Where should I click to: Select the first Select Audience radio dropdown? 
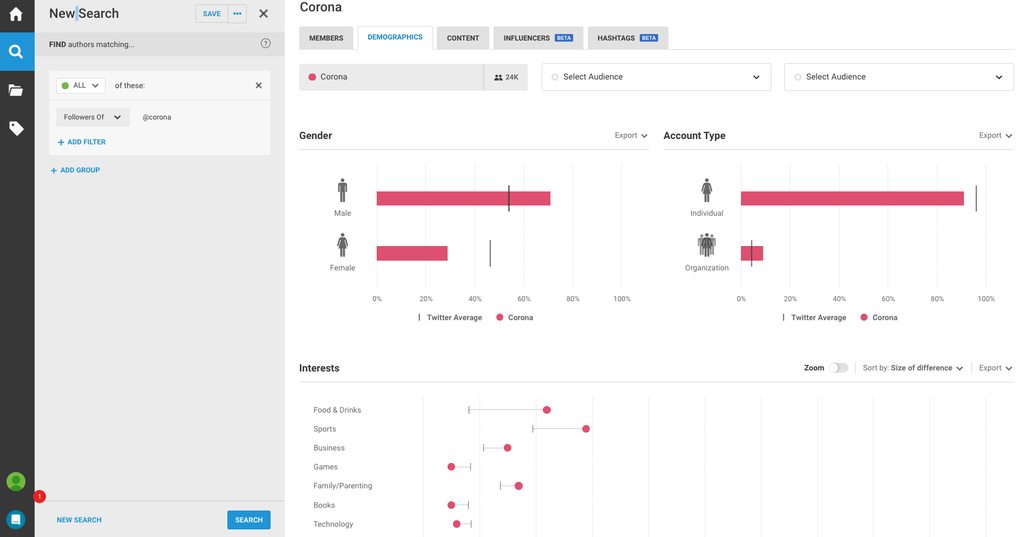point(656,77)
